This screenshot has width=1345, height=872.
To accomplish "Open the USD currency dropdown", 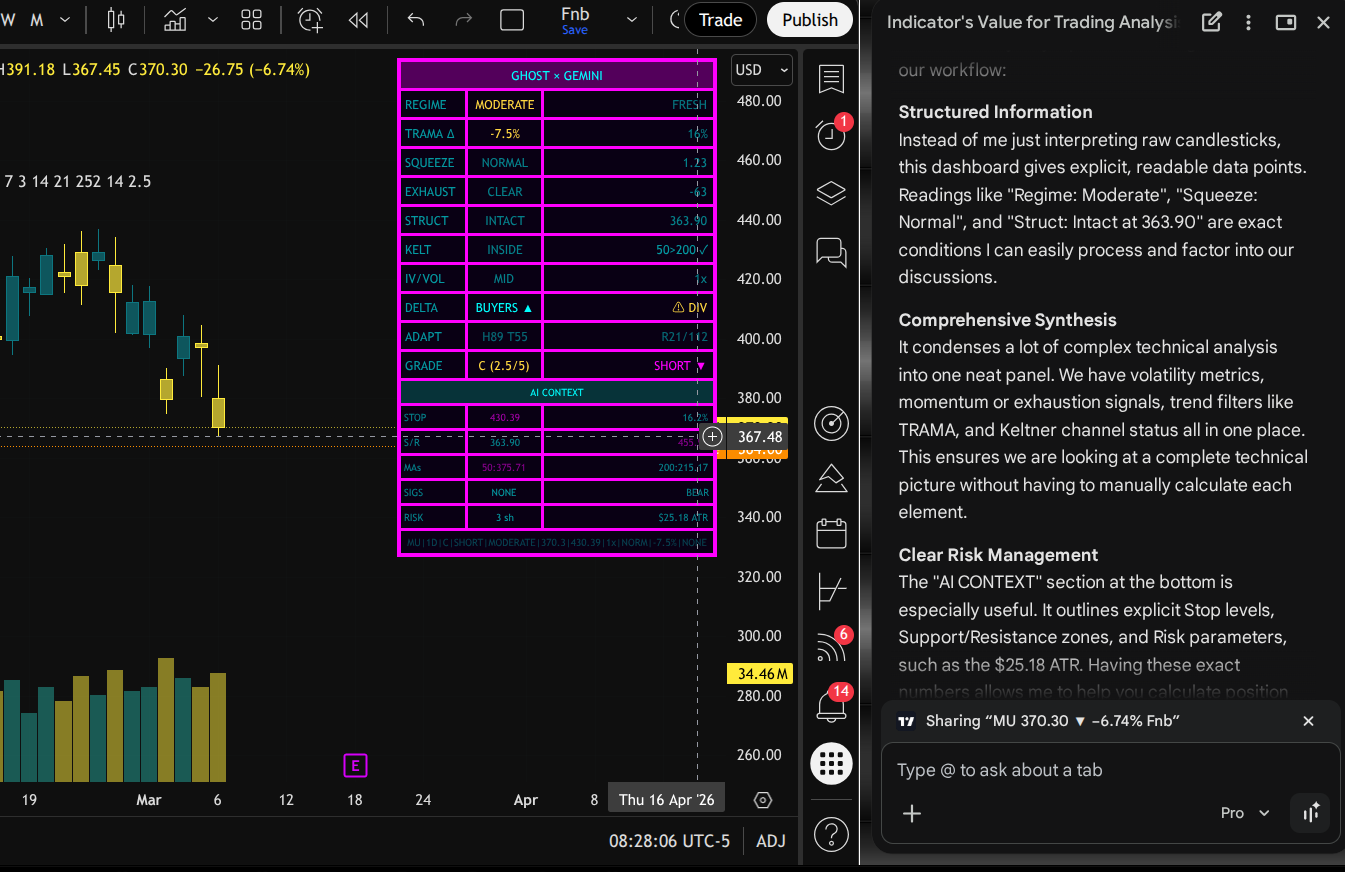I will point(762,70).
